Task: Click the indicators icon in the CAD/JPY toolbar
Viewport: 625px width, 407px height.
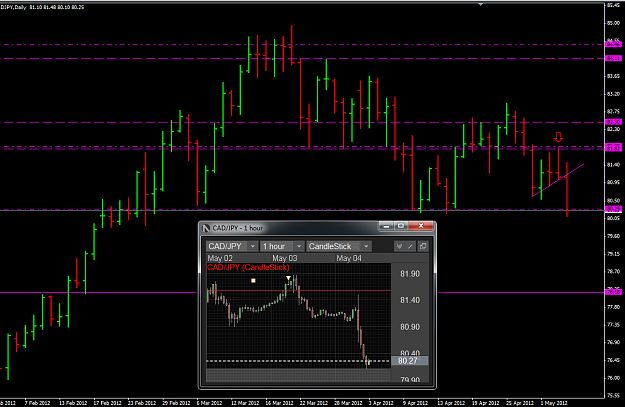Action: [x=399, y=246]
